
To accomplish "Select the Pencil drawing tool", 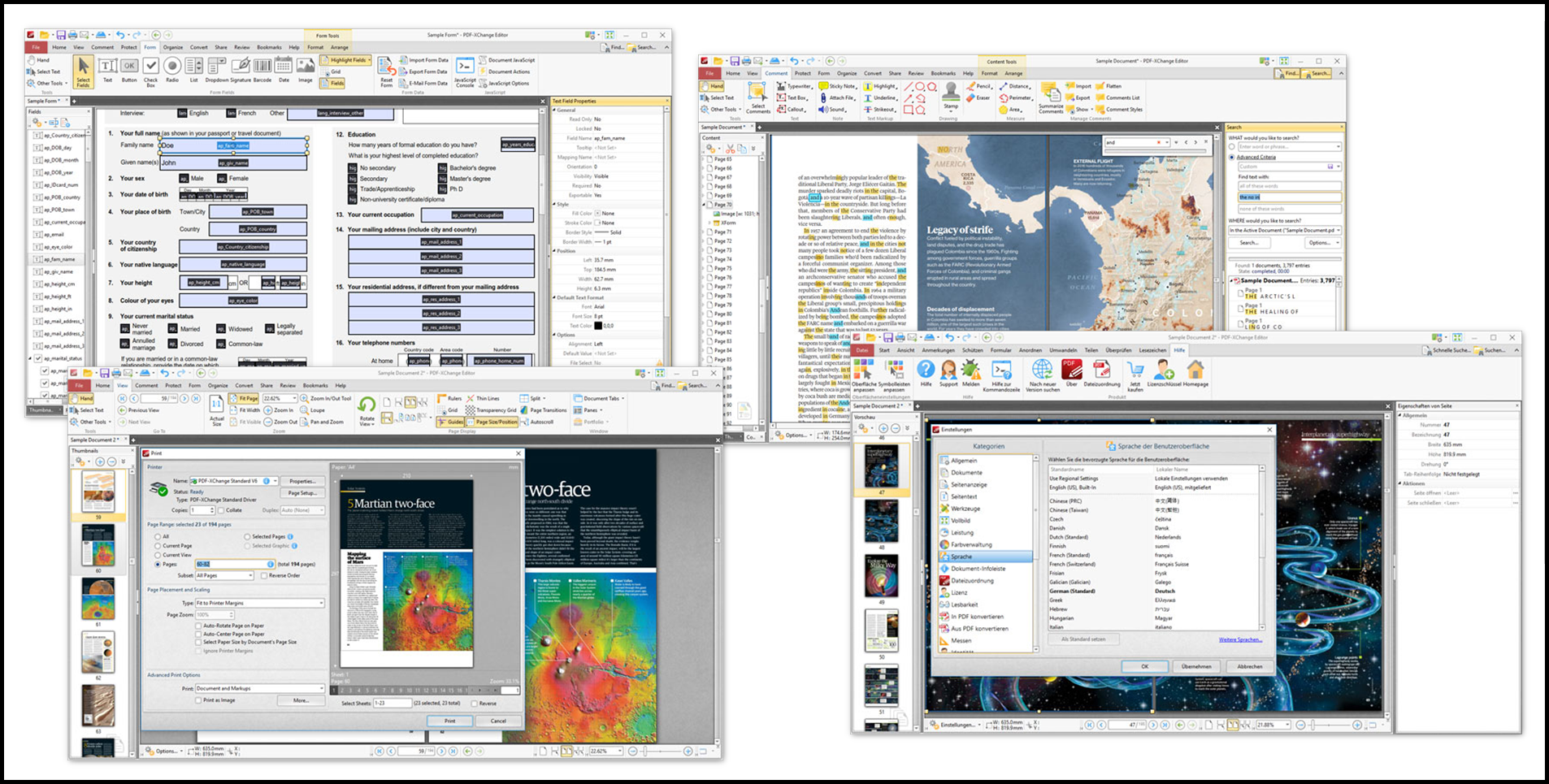I will 979,86.
